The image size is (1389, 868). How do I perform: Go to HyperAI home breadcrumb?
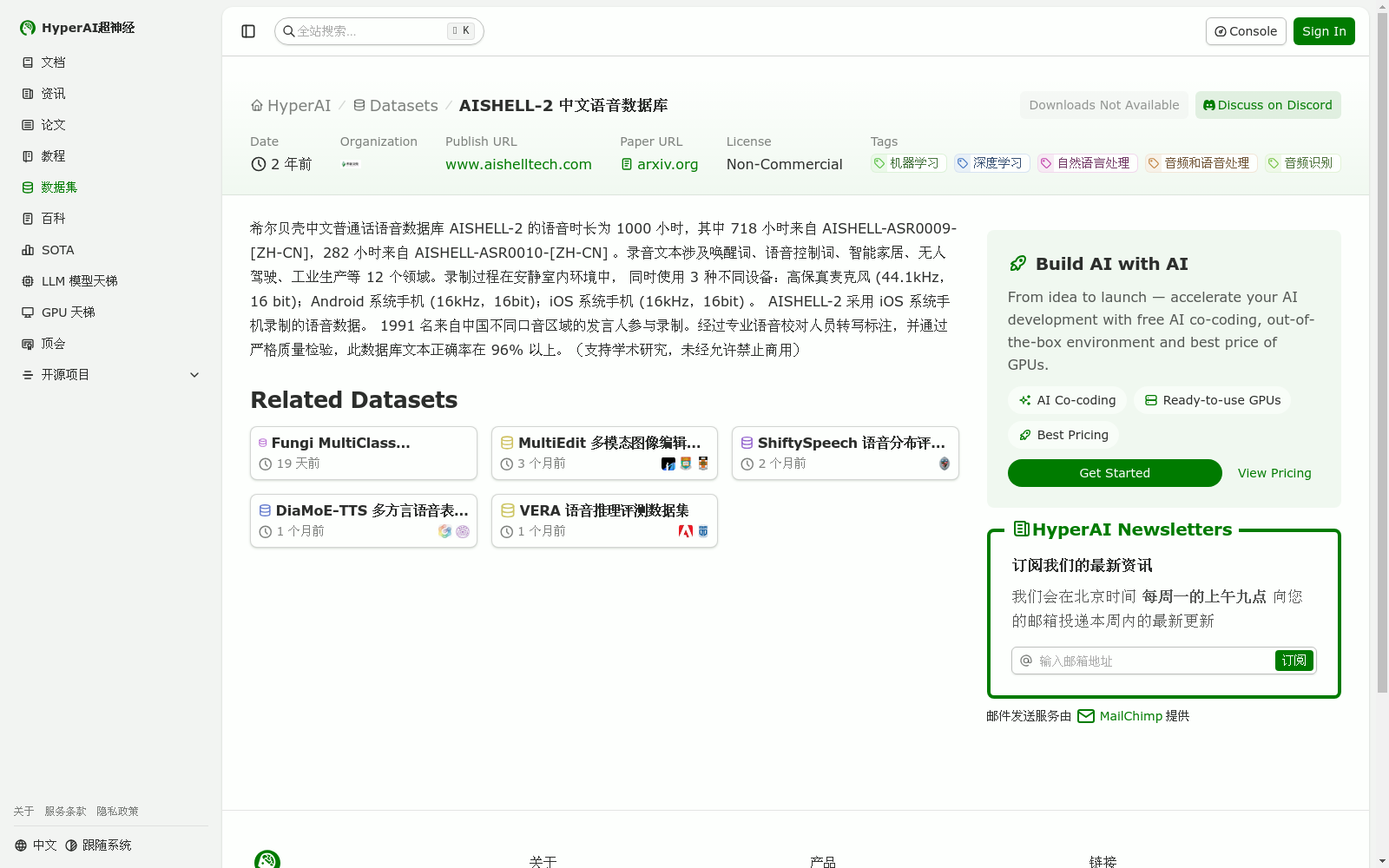(x=291, y=106)
